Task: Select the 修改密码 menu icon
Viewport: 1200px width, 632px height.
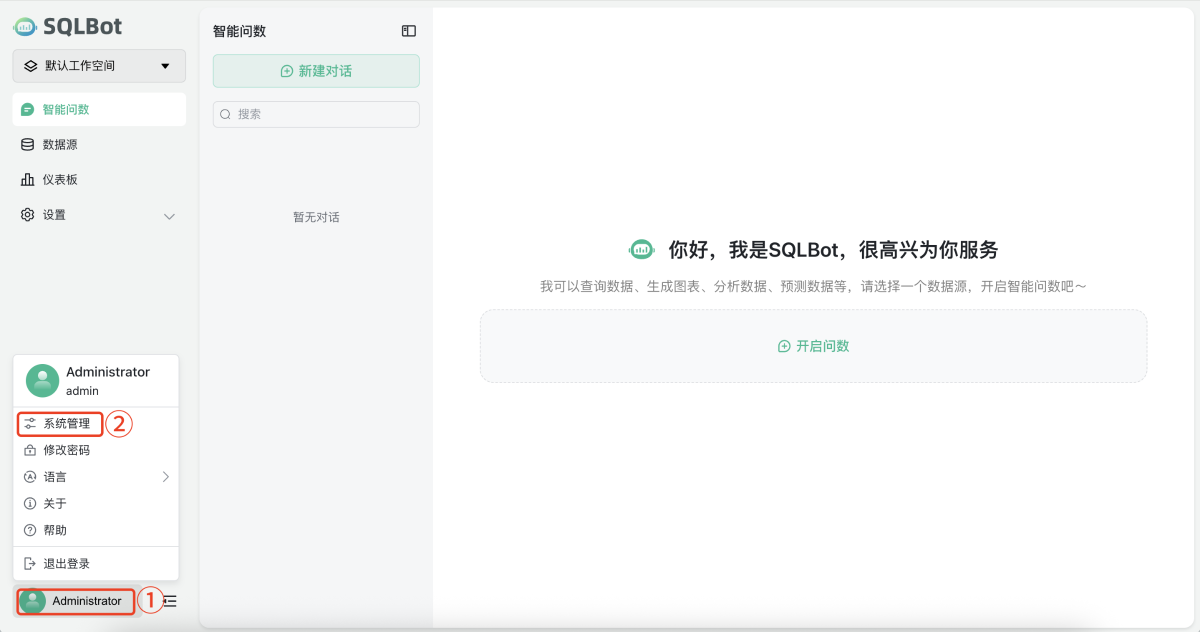Action: point(31,449)
